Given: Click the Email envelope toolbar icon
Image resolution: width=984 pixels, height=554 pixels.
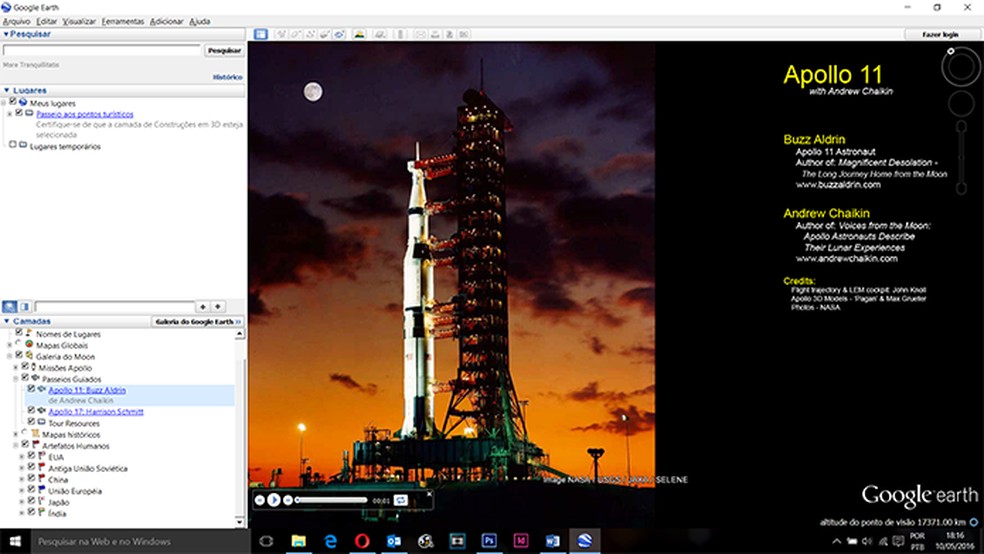Looking at the screenshot, I should click(x=420, y=35).
